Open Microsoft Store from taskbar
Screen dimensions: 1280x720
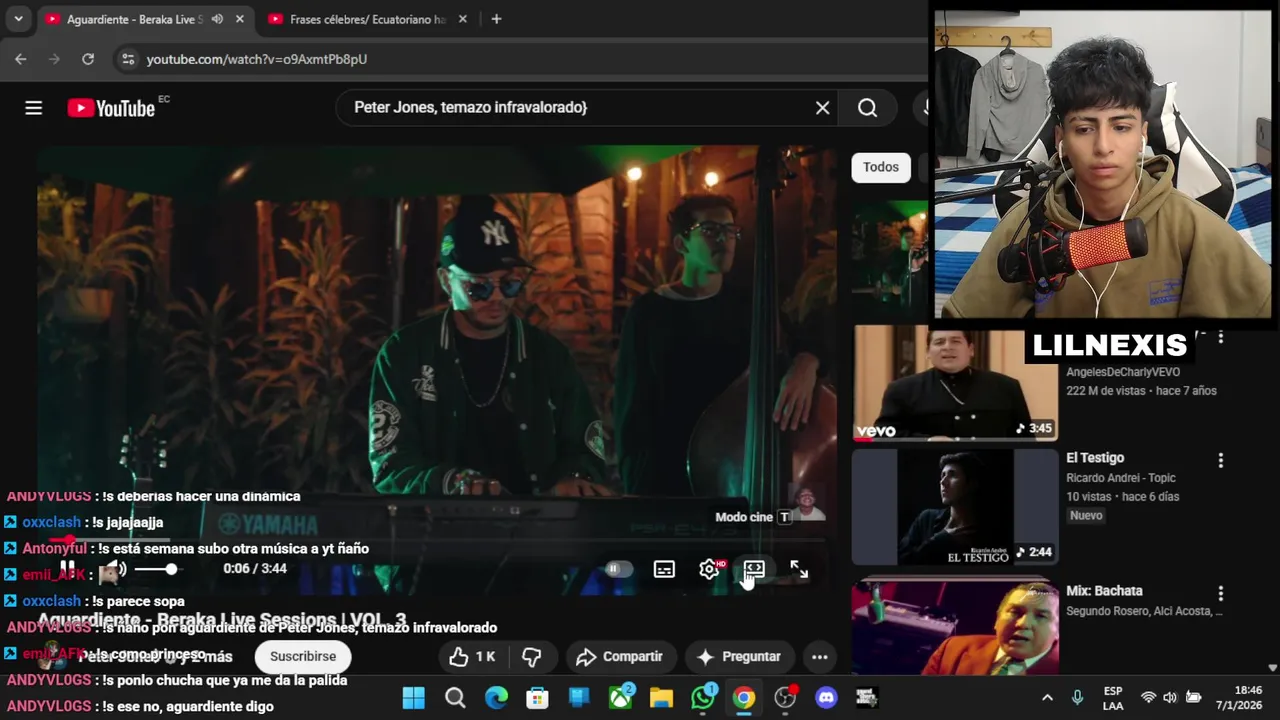pos(538,697)
